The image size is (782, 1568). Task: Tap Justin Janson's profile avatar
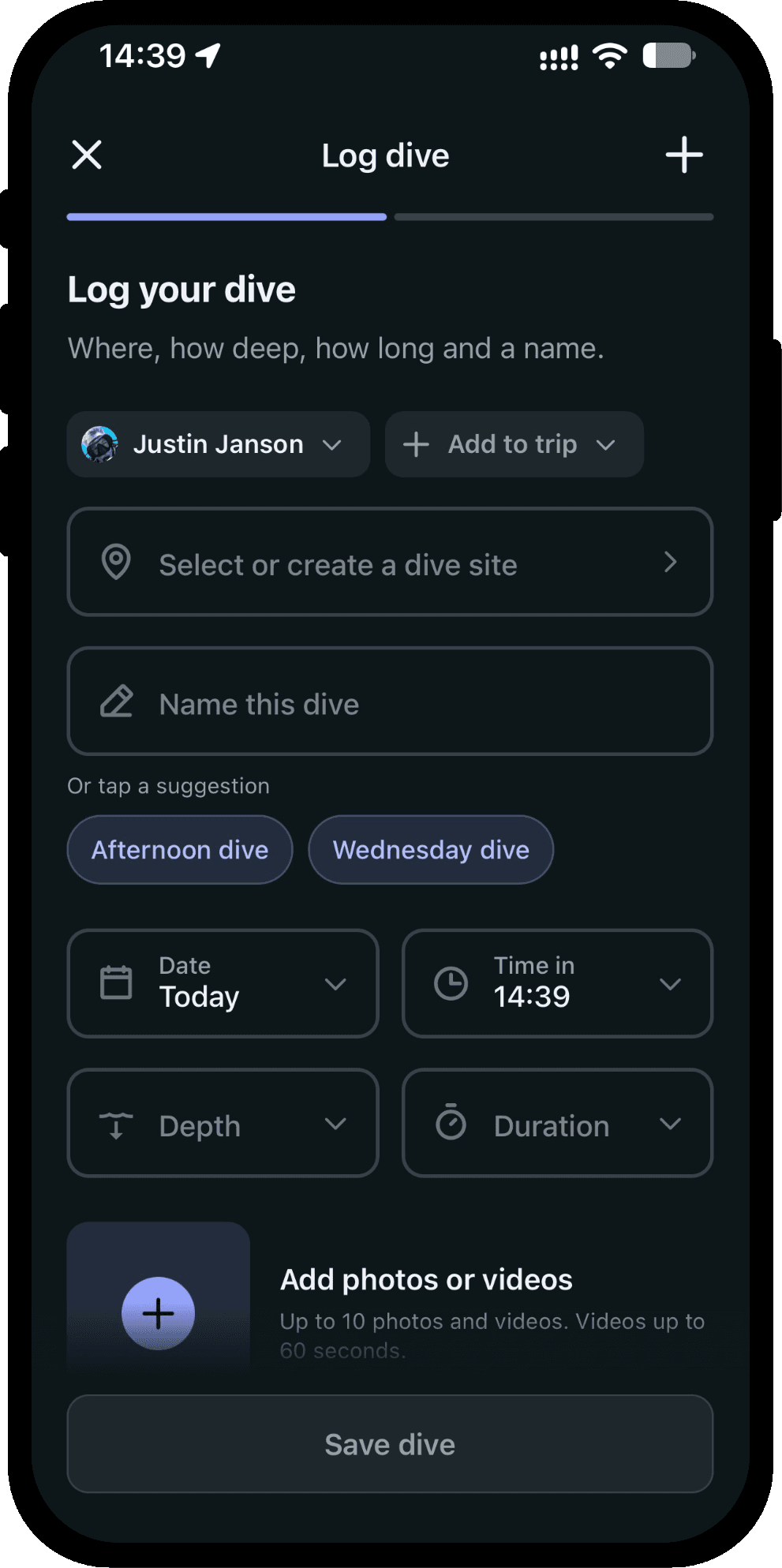[x=100, y=444]
